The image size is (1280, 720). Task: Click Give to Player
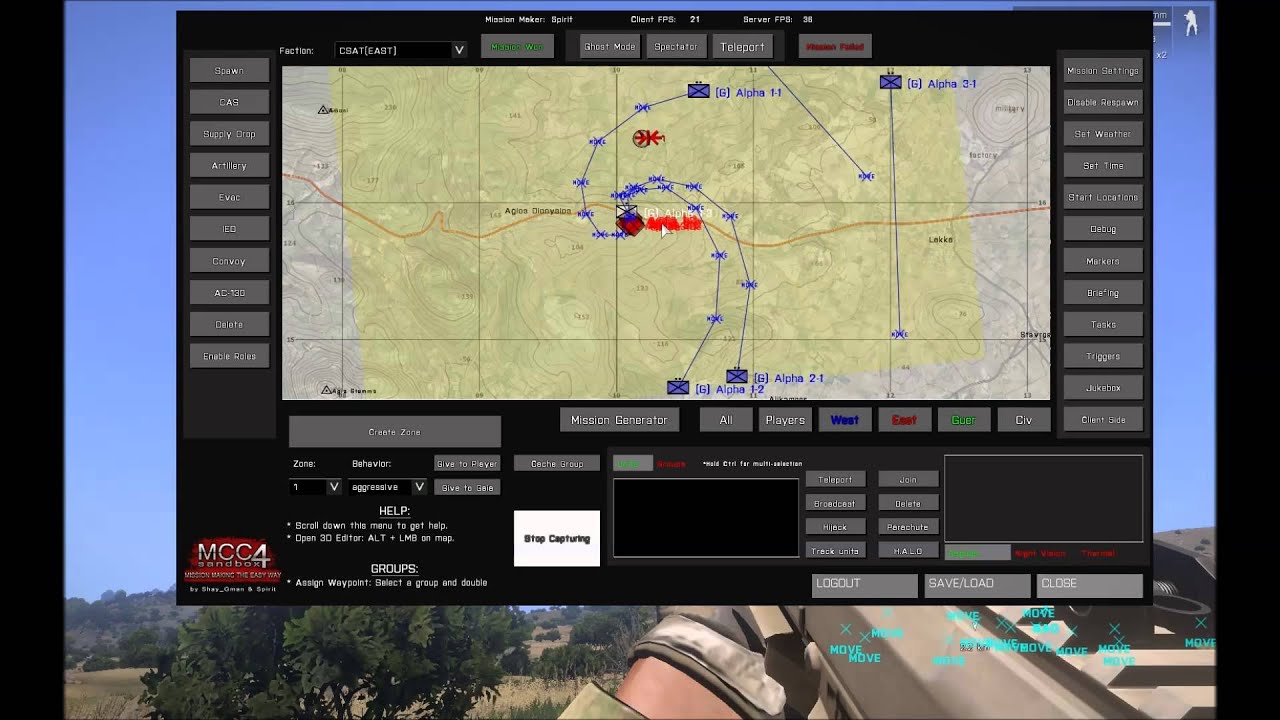(467, 464)
